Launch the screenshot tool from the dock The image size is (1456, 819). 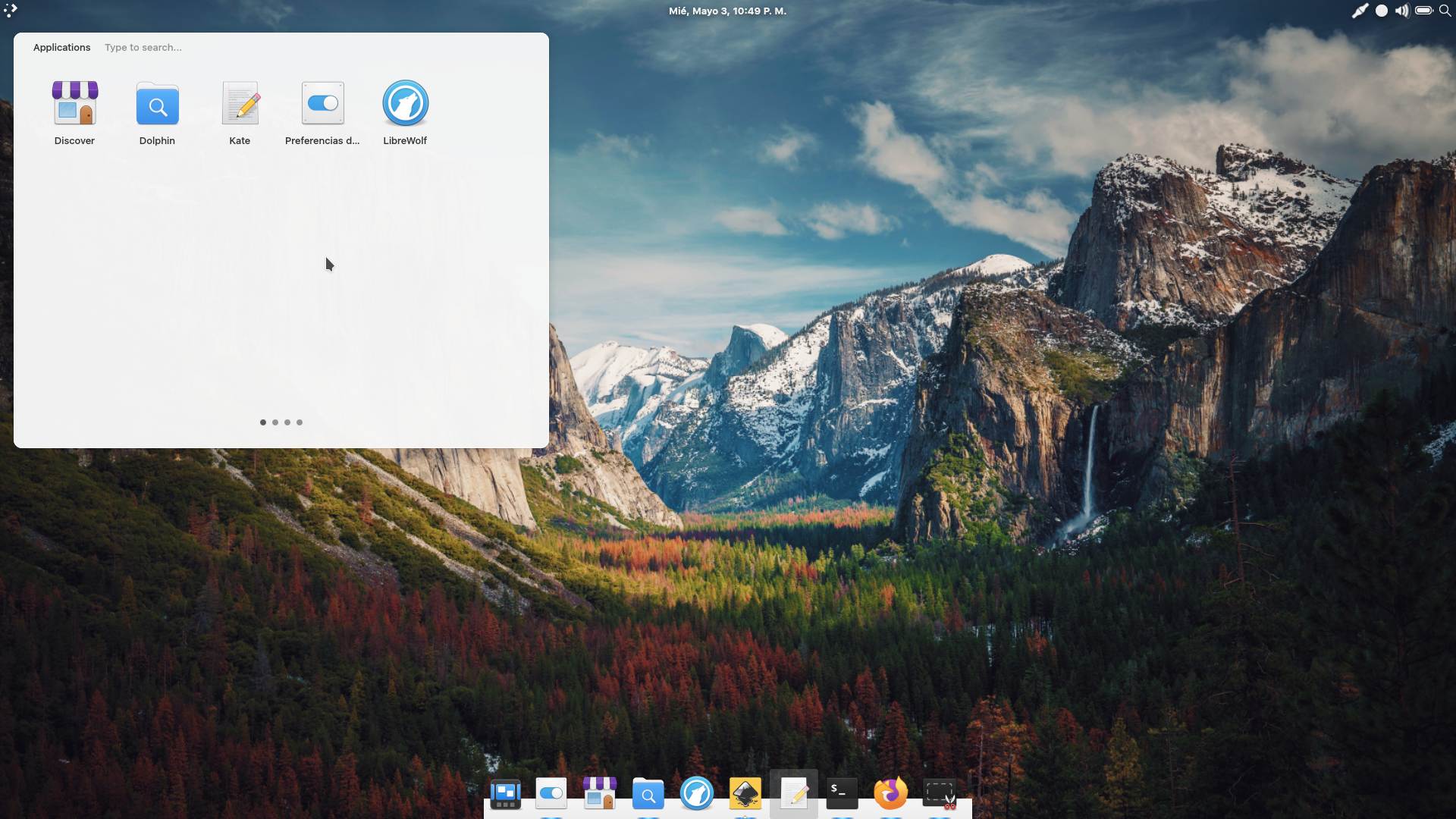click(940, 794)
